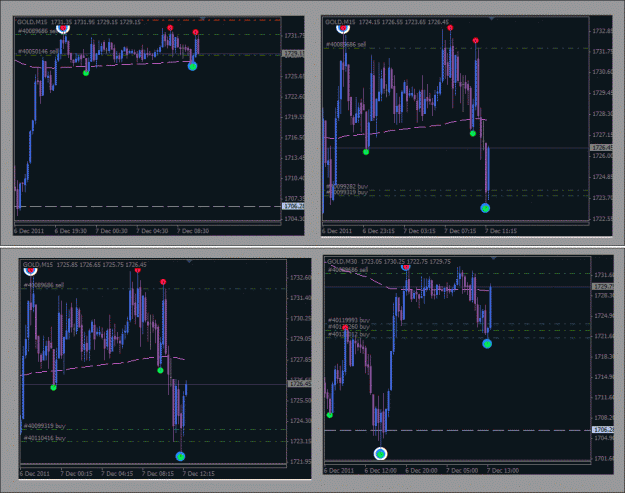Click the #40110416 buy order label

coord(44,438)
